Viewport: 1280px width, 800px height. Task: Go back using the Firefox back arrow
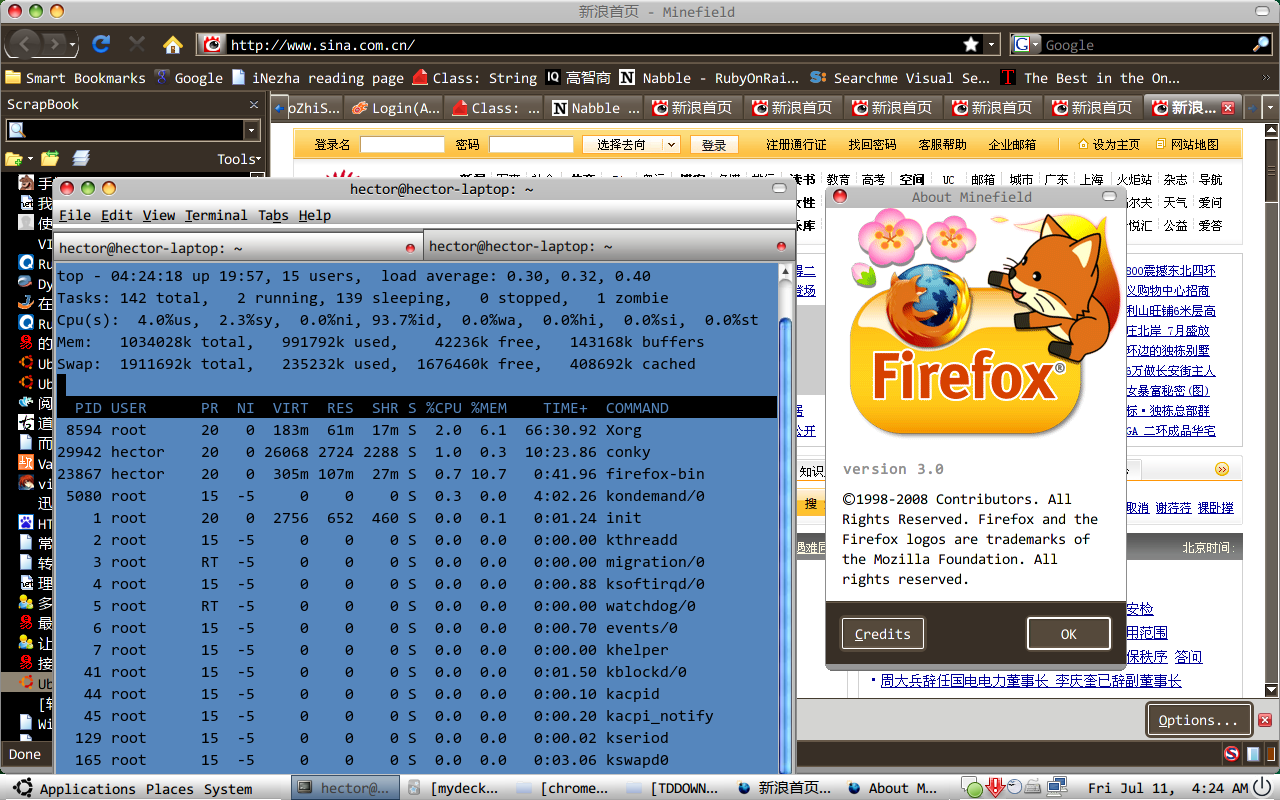[x=23, y=44]
